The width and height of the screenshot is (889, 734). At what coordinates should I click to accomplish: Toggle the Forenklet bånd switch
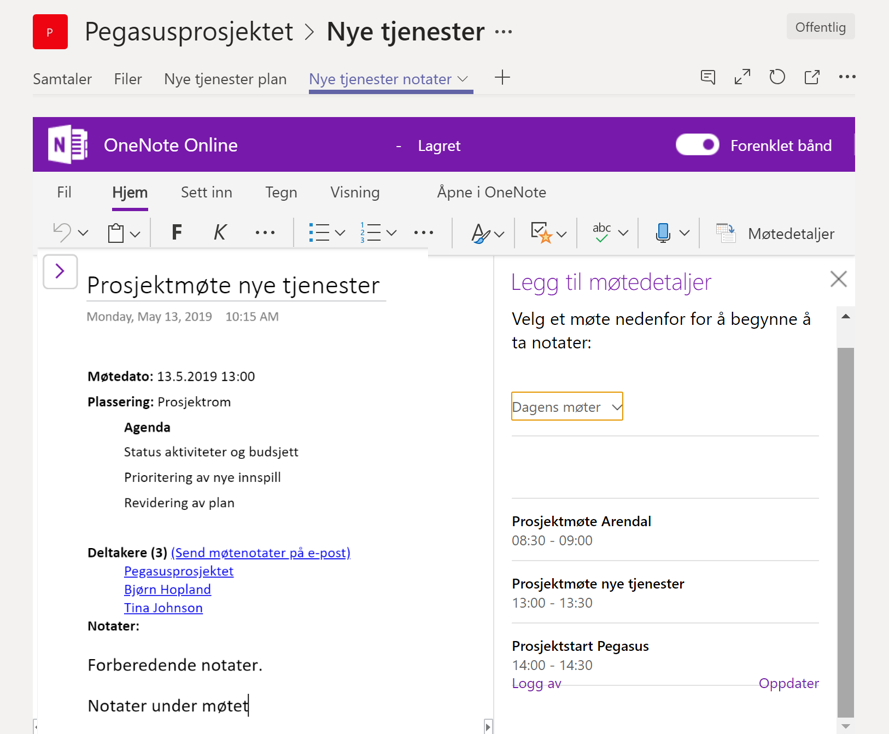click(697, 145)
